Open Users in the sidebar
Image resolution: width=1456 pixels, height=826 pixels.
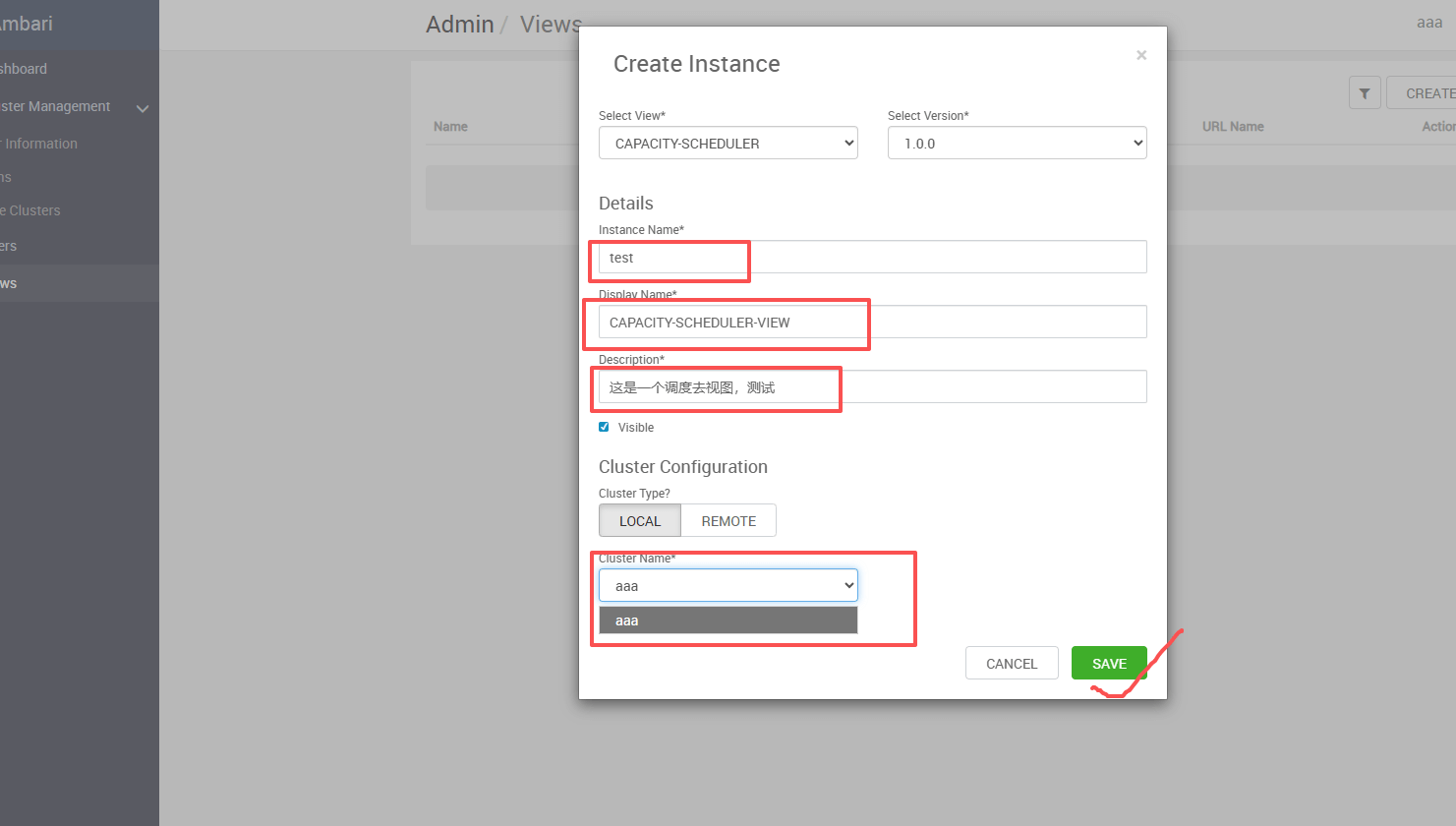[9, 246]
